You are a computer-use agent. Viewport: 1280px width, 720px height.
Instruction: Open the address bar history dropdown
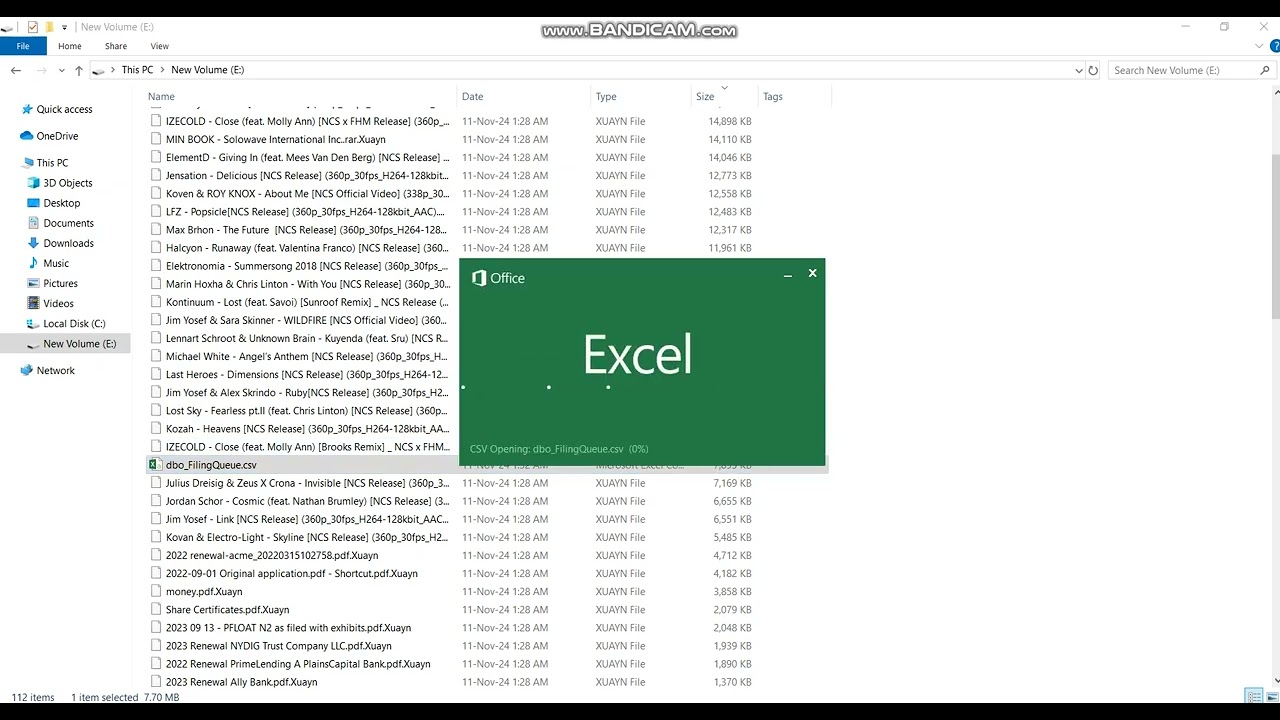click(1078, 70)
